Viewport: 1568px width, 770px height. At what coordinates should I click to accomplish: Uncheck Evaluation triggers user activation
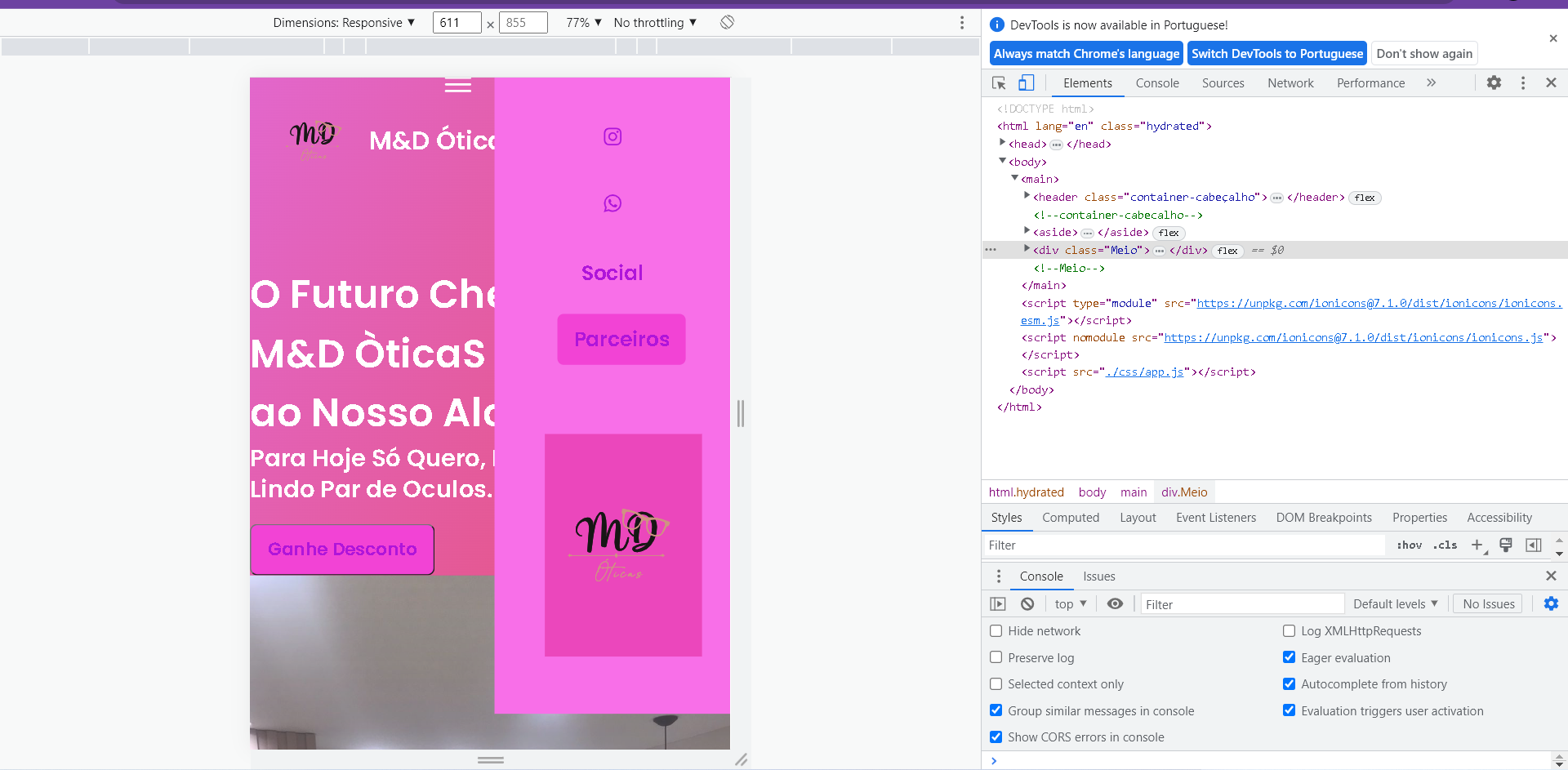(1290, 710)
